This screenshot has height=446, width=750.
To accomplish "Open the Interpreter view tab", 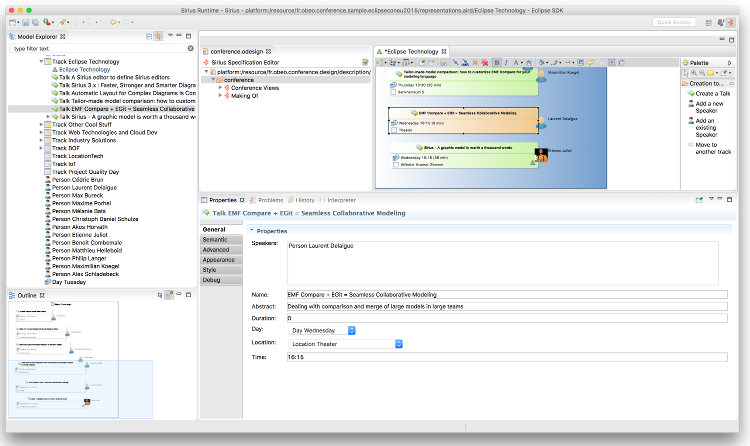I will tap(337, 200).
